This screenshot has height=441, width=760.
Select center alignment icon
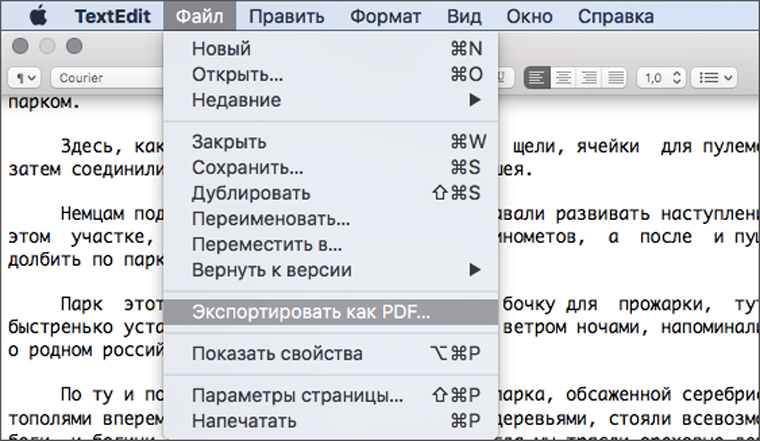coord(565,77)
